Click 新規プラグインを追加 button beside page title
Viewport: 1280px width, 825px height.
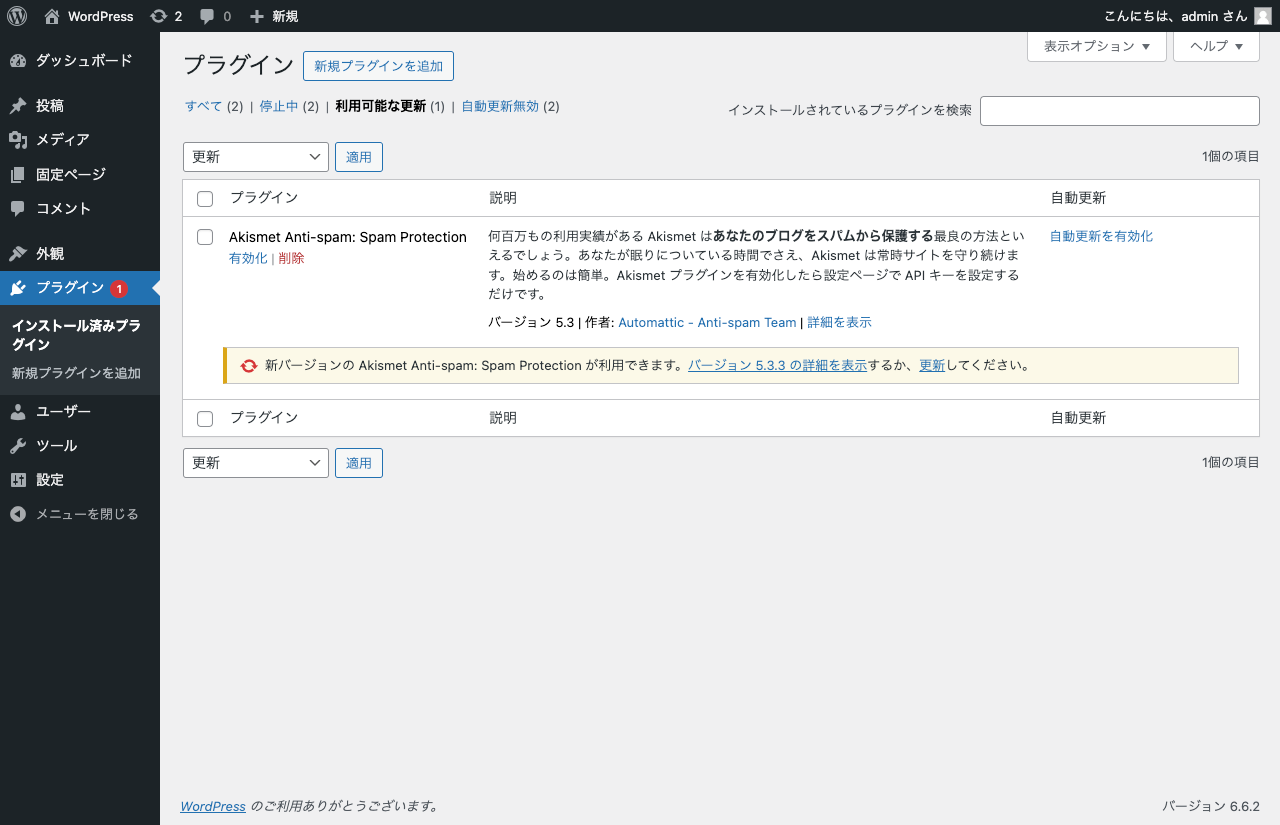point(378,66)
